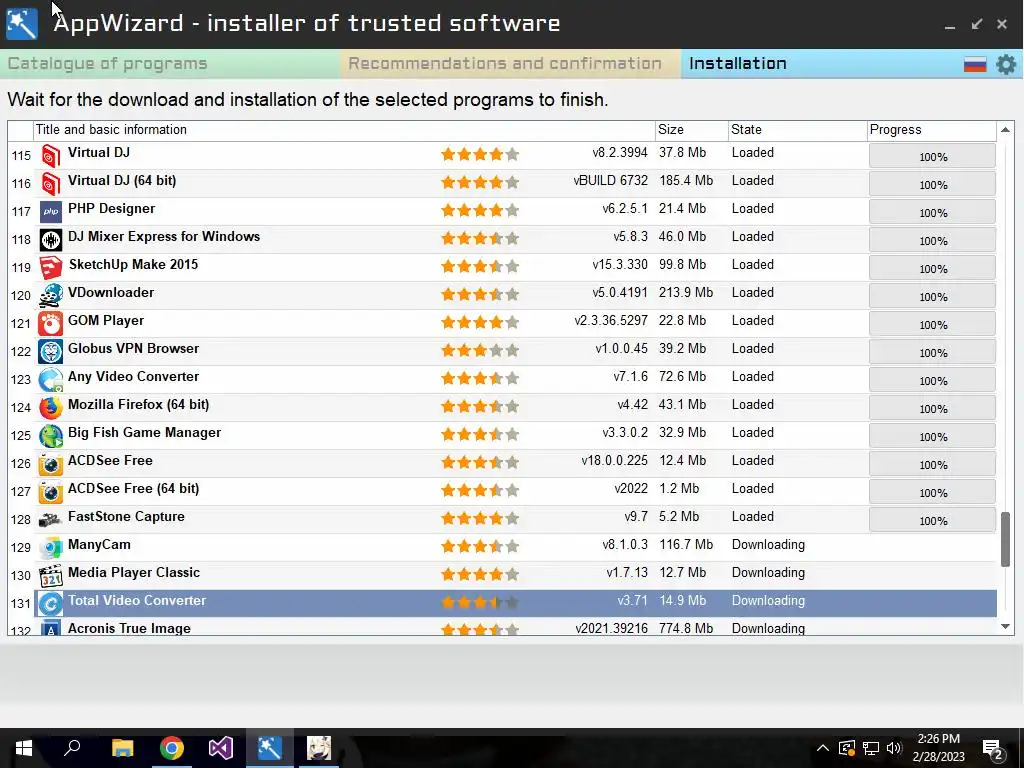
Task: Open the settings gear icon
Action: (x=1006, y=64)
